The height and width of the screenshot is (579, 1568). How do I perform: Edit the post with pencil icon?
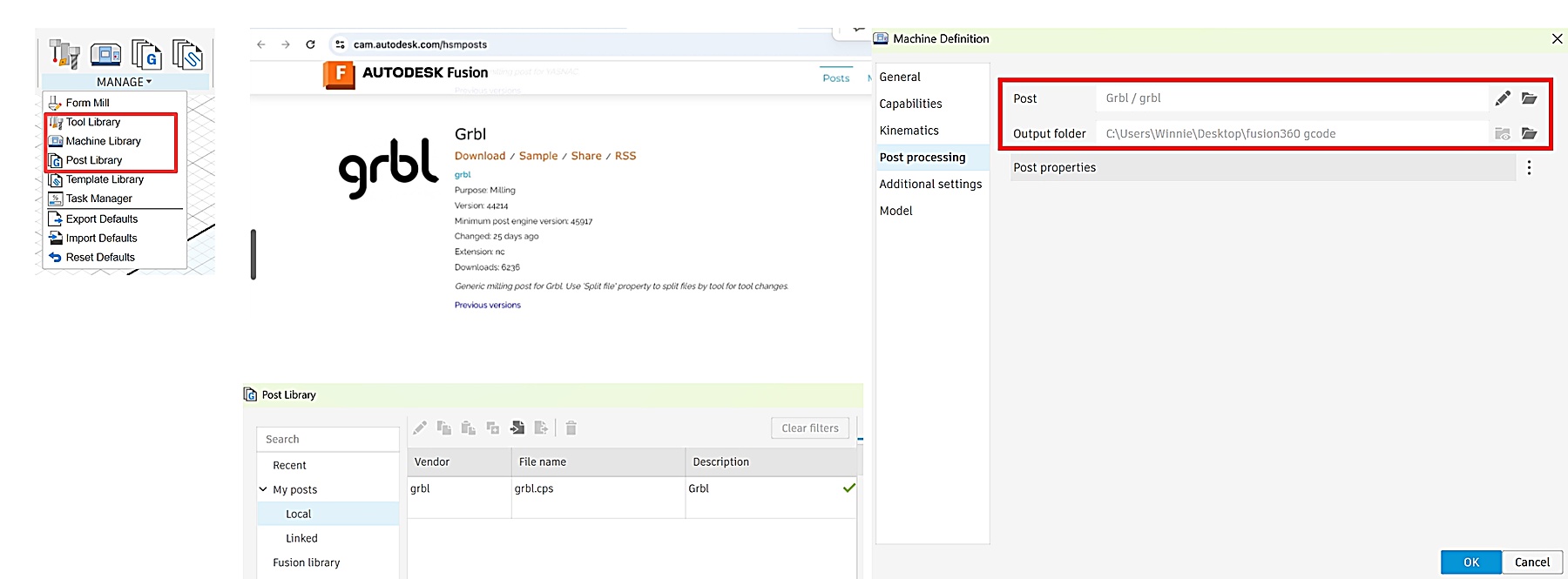[1503, 98]
